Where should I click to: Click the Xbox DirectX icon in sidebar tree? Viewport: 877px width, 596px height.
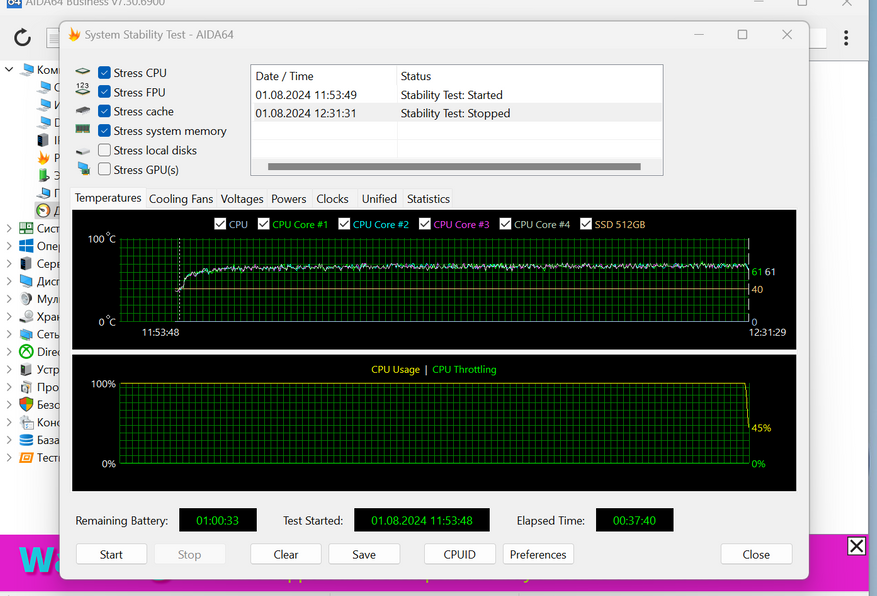[x=26, y=352]
